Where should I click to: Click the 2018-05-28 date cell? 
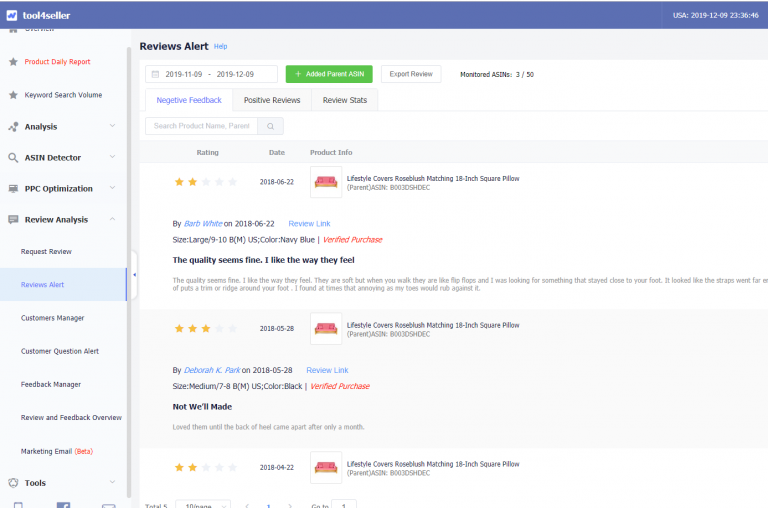[x=277, y=329]
